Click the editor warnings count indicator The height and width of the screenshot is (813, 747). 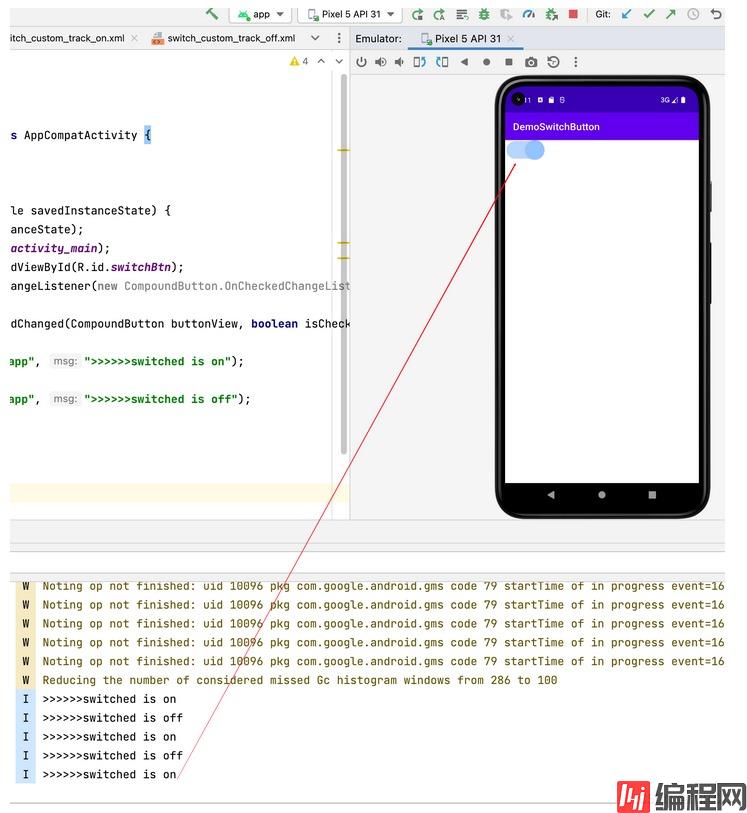tap(299, 61)
